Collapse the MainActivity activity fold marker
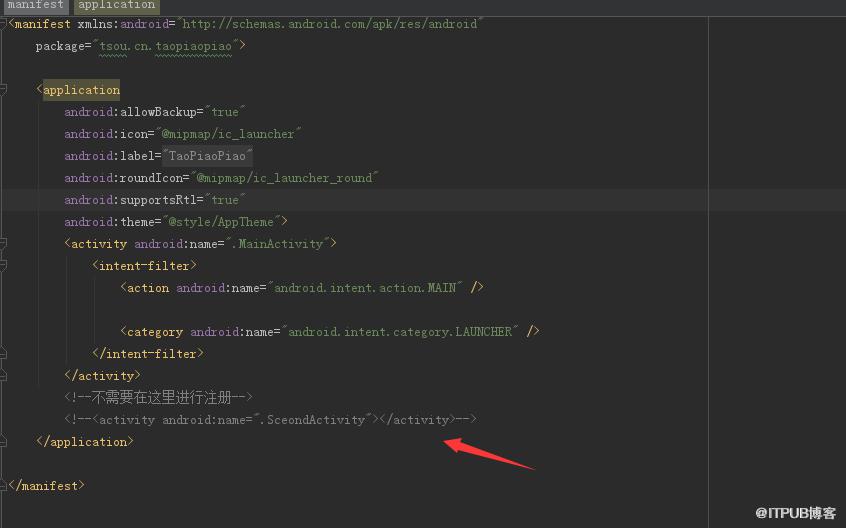Viewport: 846px width, 528px height. 3,244
